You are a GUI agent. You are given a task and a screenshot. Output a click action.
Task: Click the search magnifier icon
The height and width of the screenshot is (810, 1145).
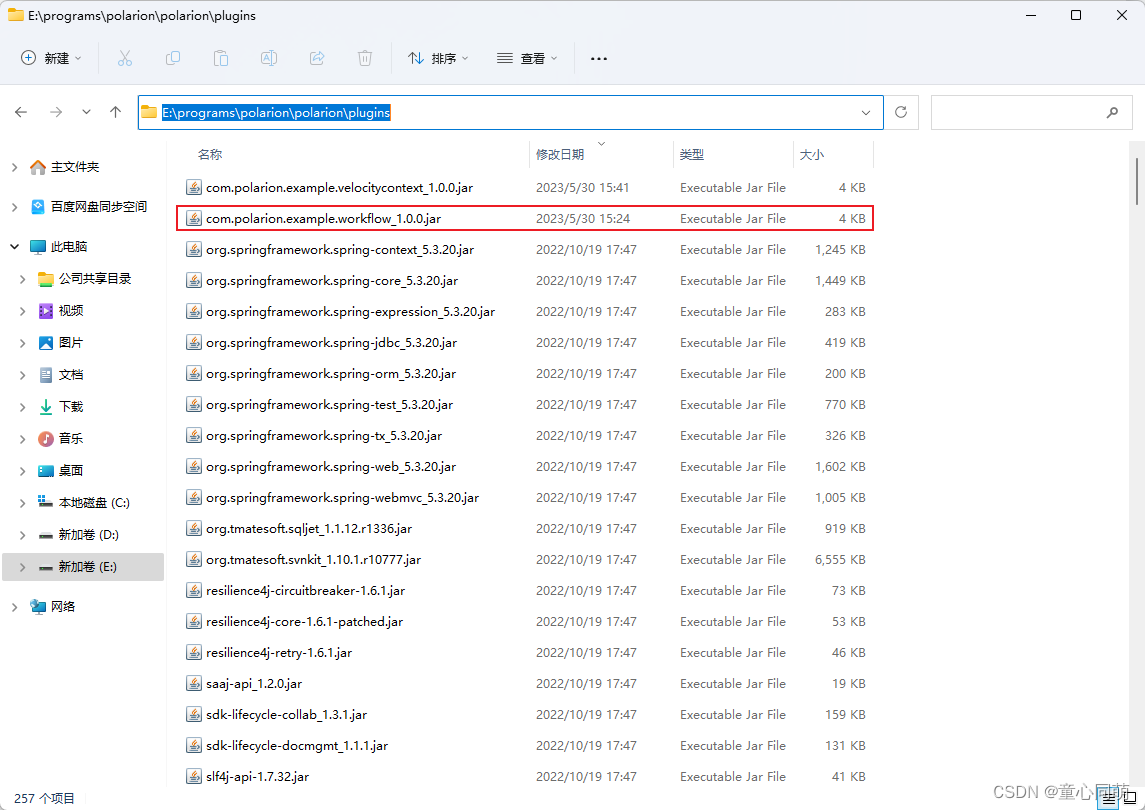[1112, 112]
